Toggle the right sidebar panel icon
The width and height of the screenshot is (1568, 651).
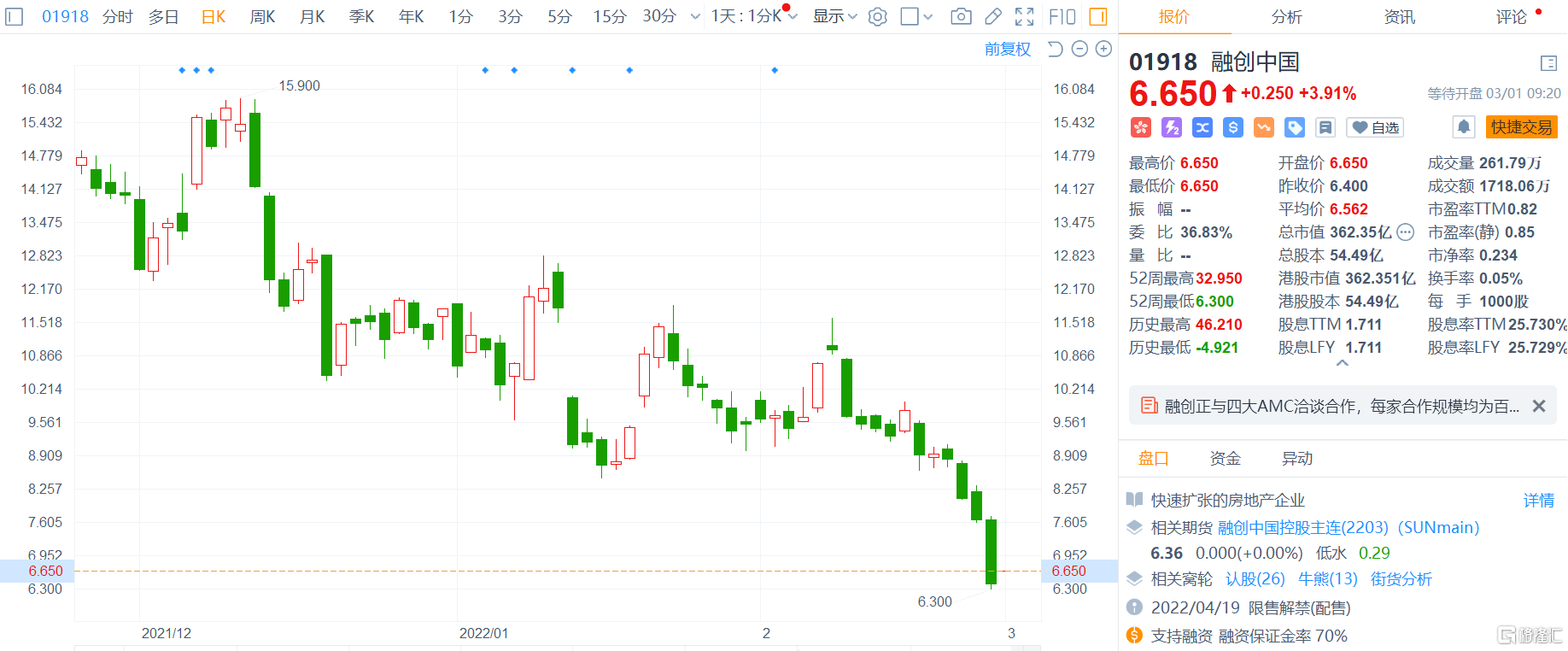[x=1098, y=16]
